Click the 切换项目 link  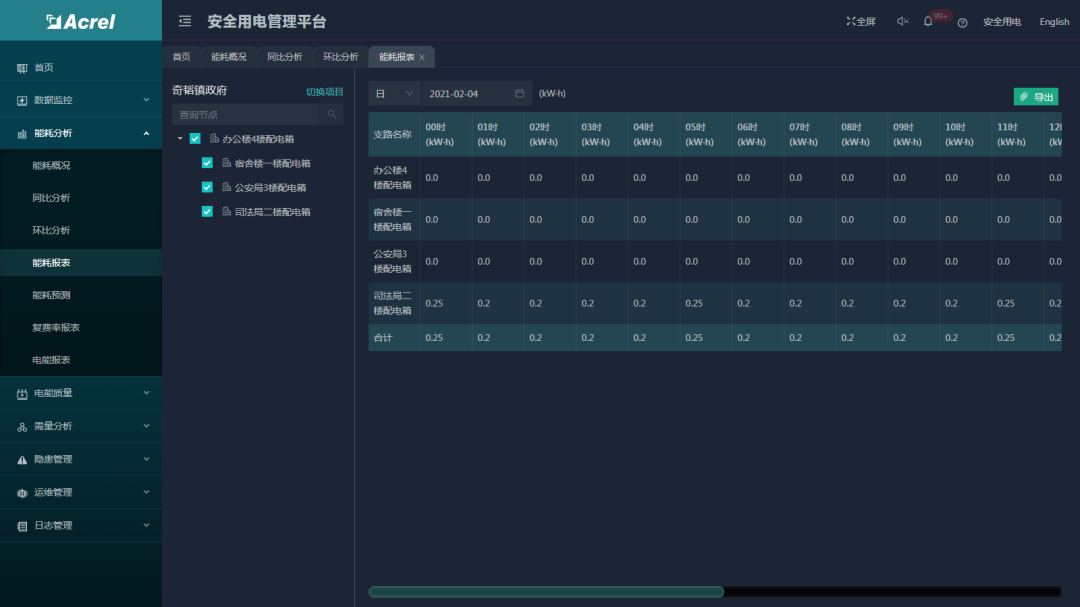click(x=324, y=92)
